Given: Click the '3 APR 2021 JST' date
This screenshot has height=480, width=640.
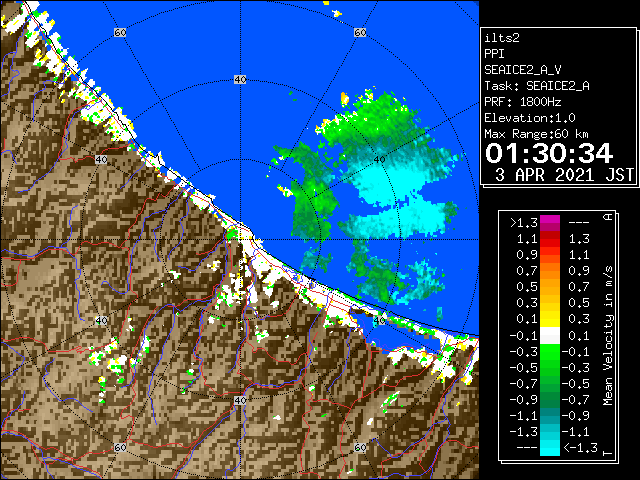Looking at the screenshot, I should click(564, 175).
